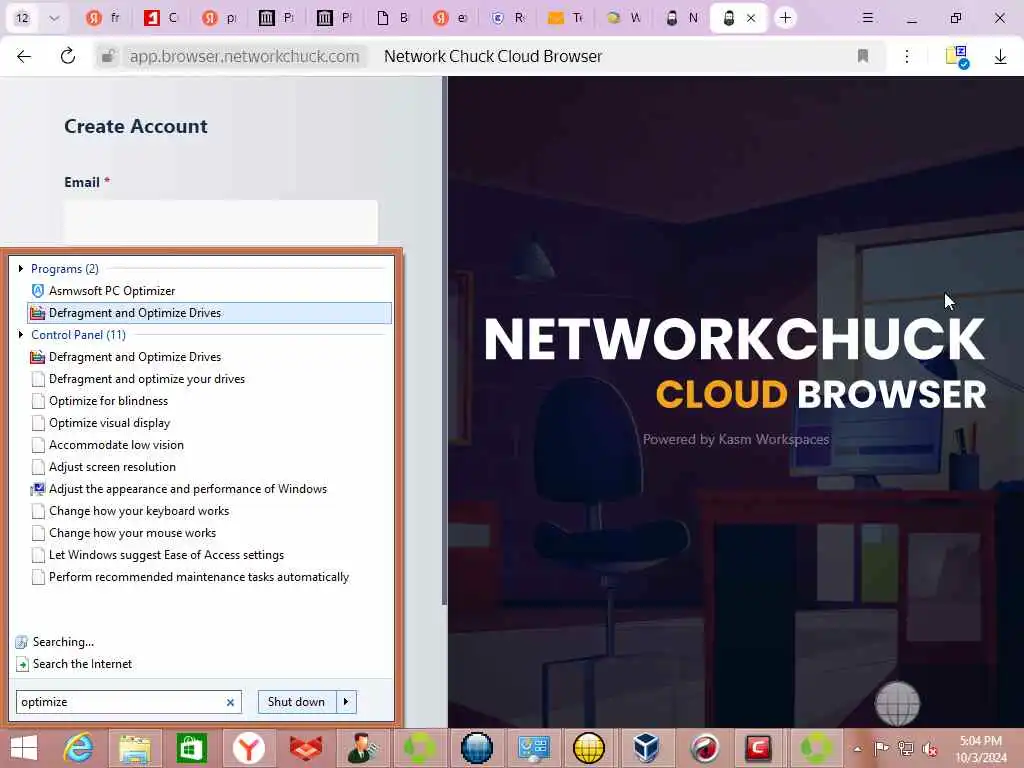Collapse the Control Panel (11) group
This screenshot has height=768, width=1024.
[21, 334]
